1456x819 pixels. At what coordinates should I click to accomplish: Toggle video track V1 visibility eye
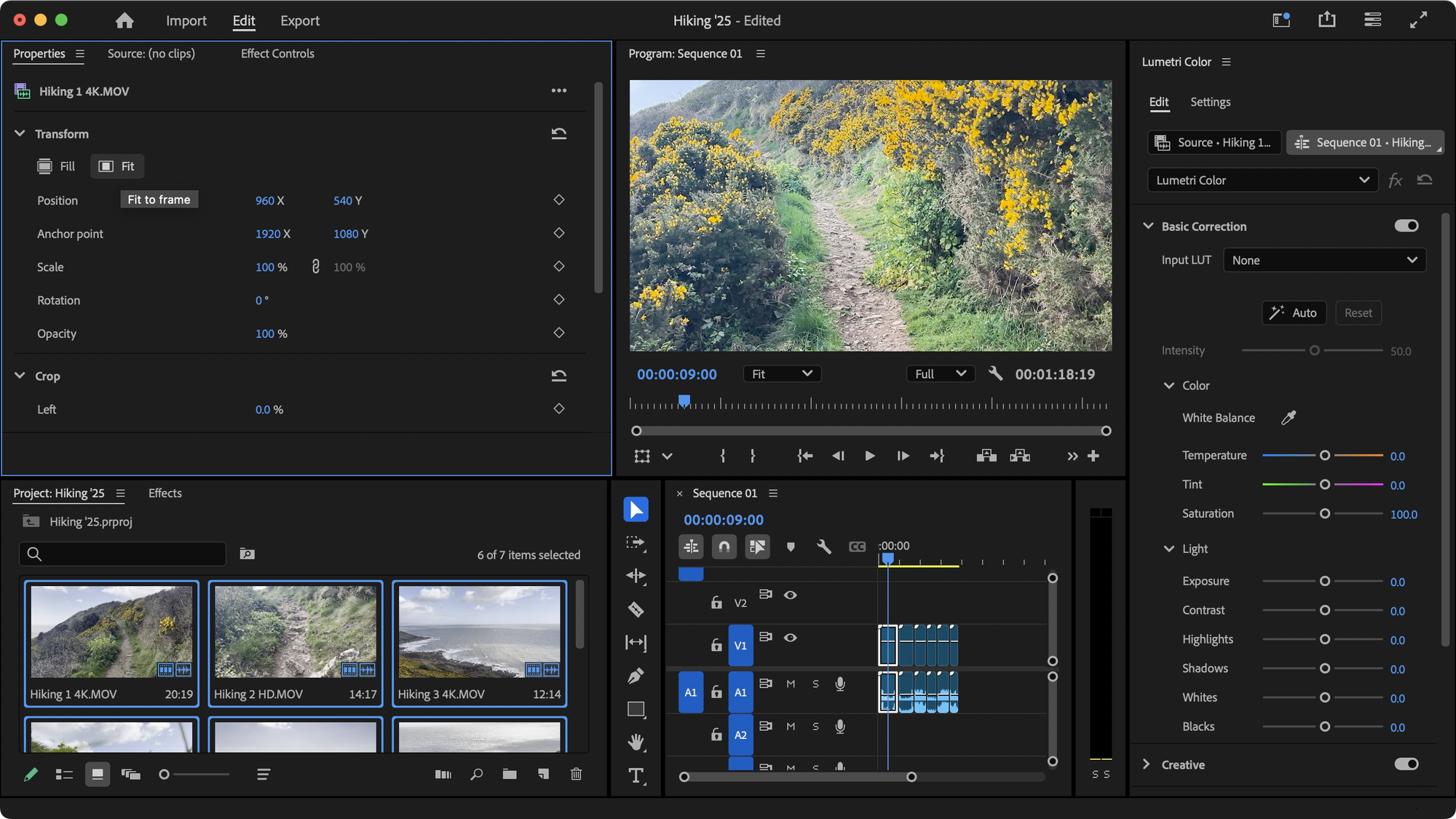coord(790,636)
